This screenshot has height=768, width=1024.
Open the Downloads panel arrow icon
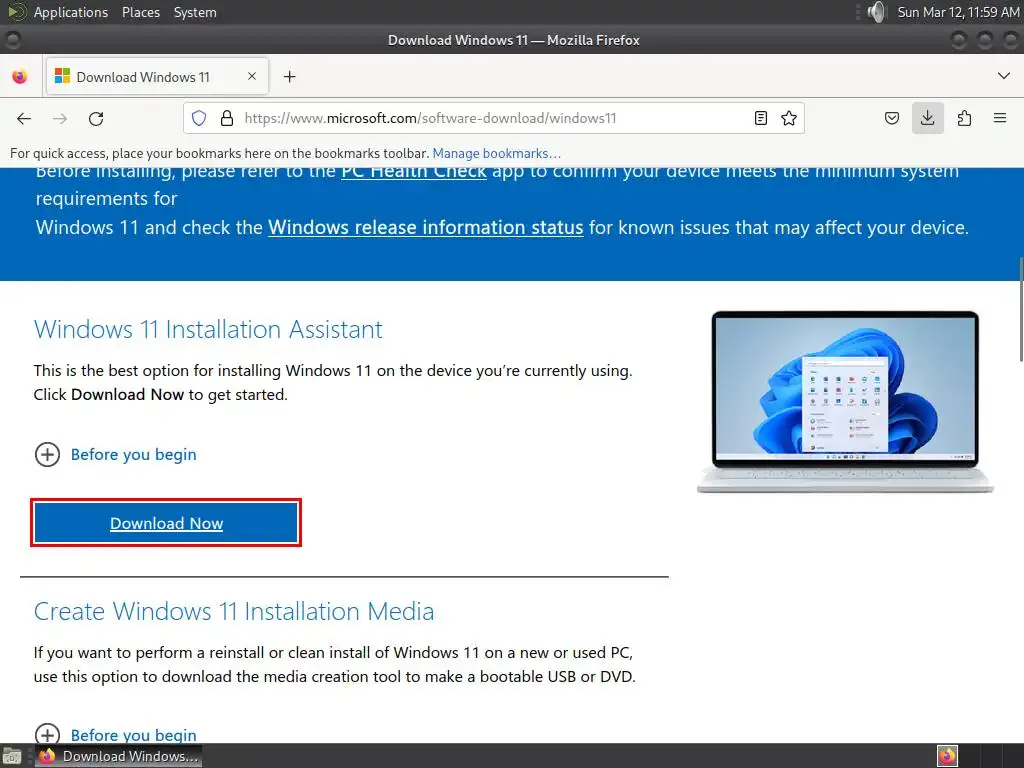point(927,118)
